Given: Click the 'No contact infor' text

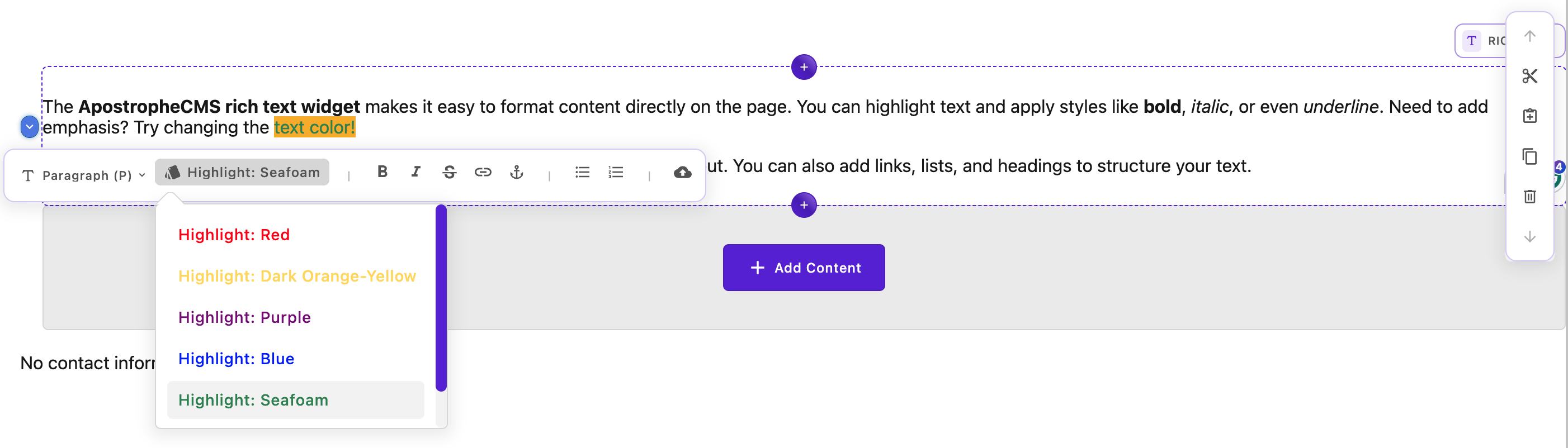Looking at the screenshot, I should coord(88,363).
